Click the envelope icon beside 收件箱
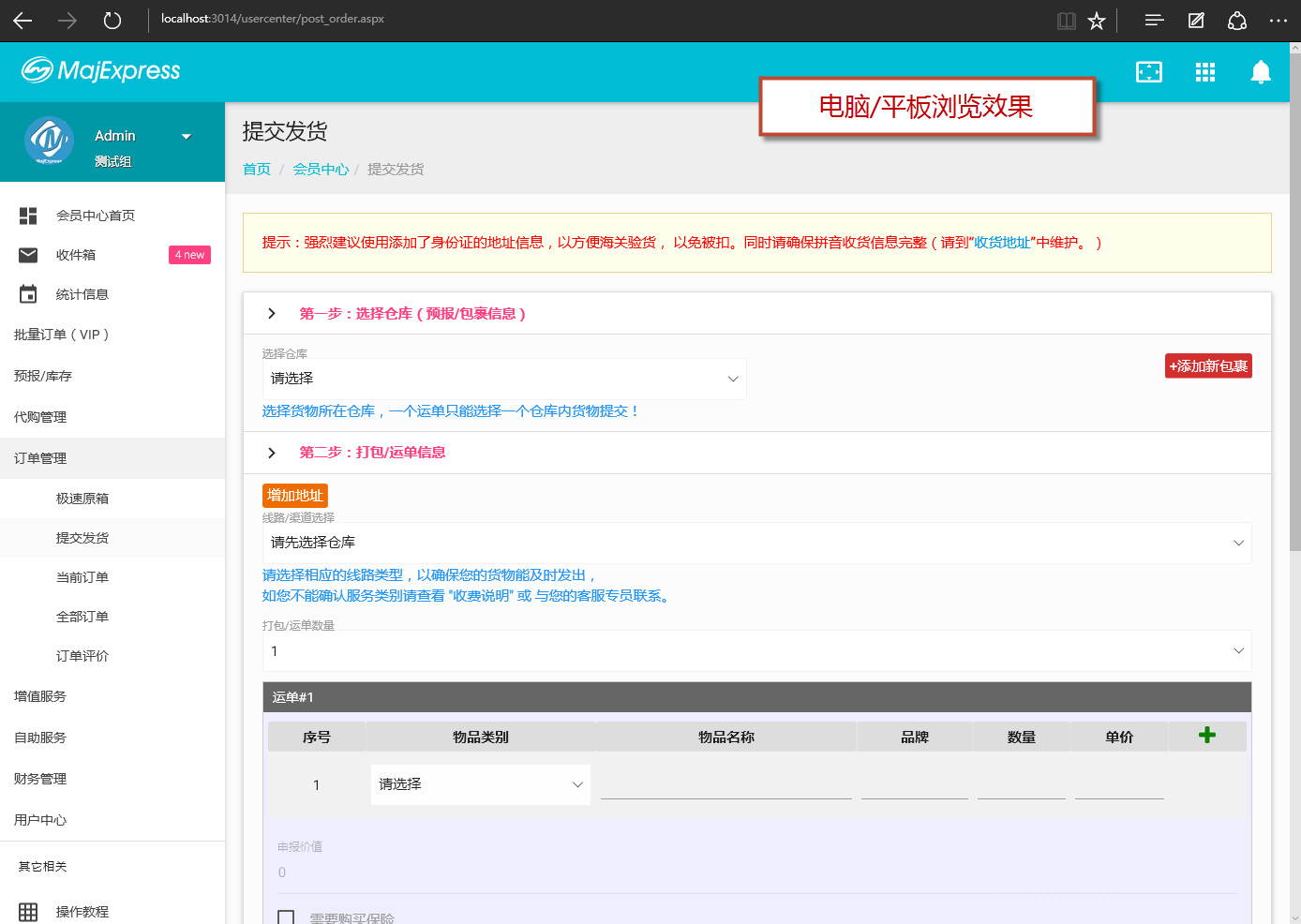 [28, 255]
